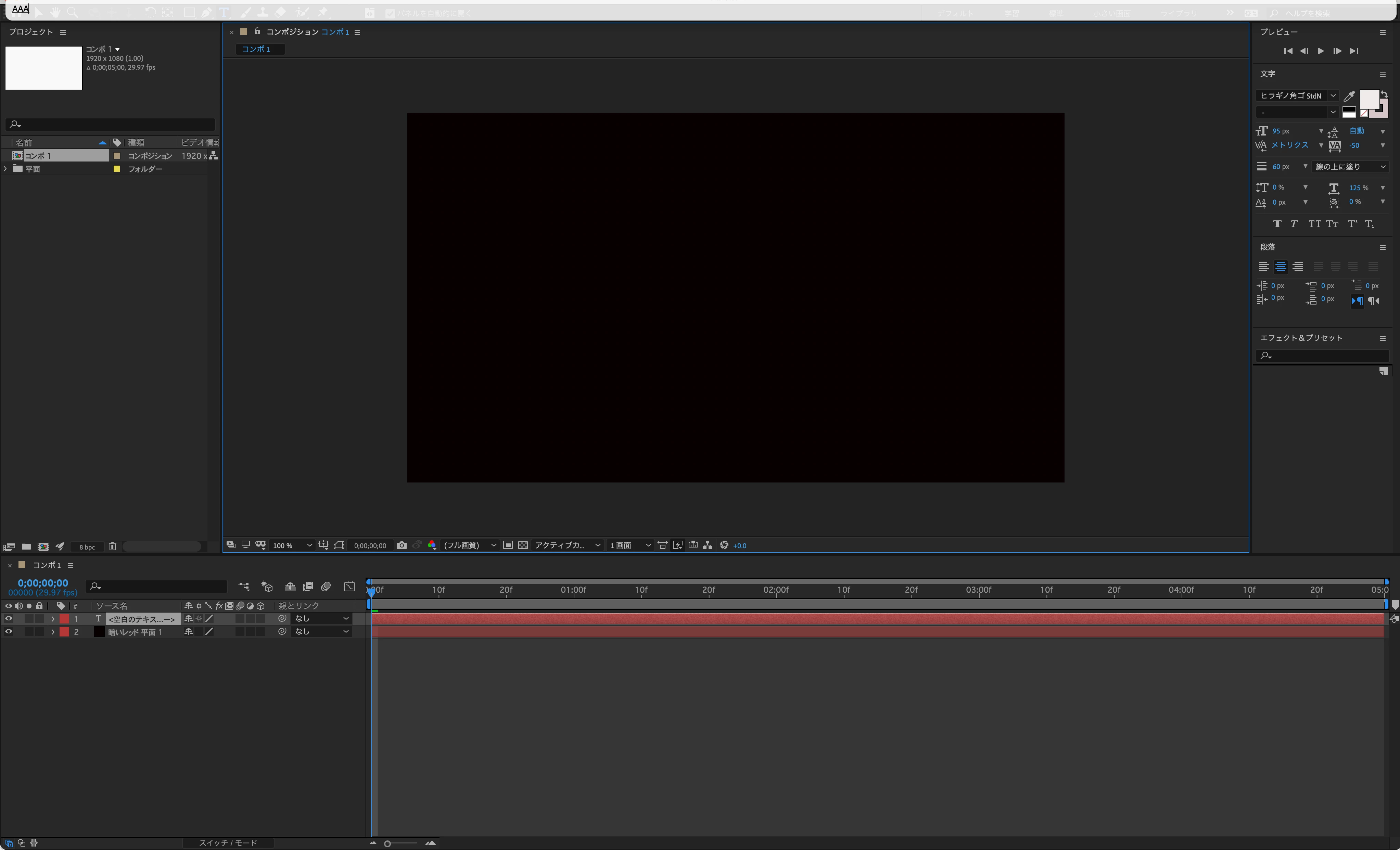Click the trash icon in Project panel
The width and height of the screenshot is (1400, 850).
coord(113,546)
